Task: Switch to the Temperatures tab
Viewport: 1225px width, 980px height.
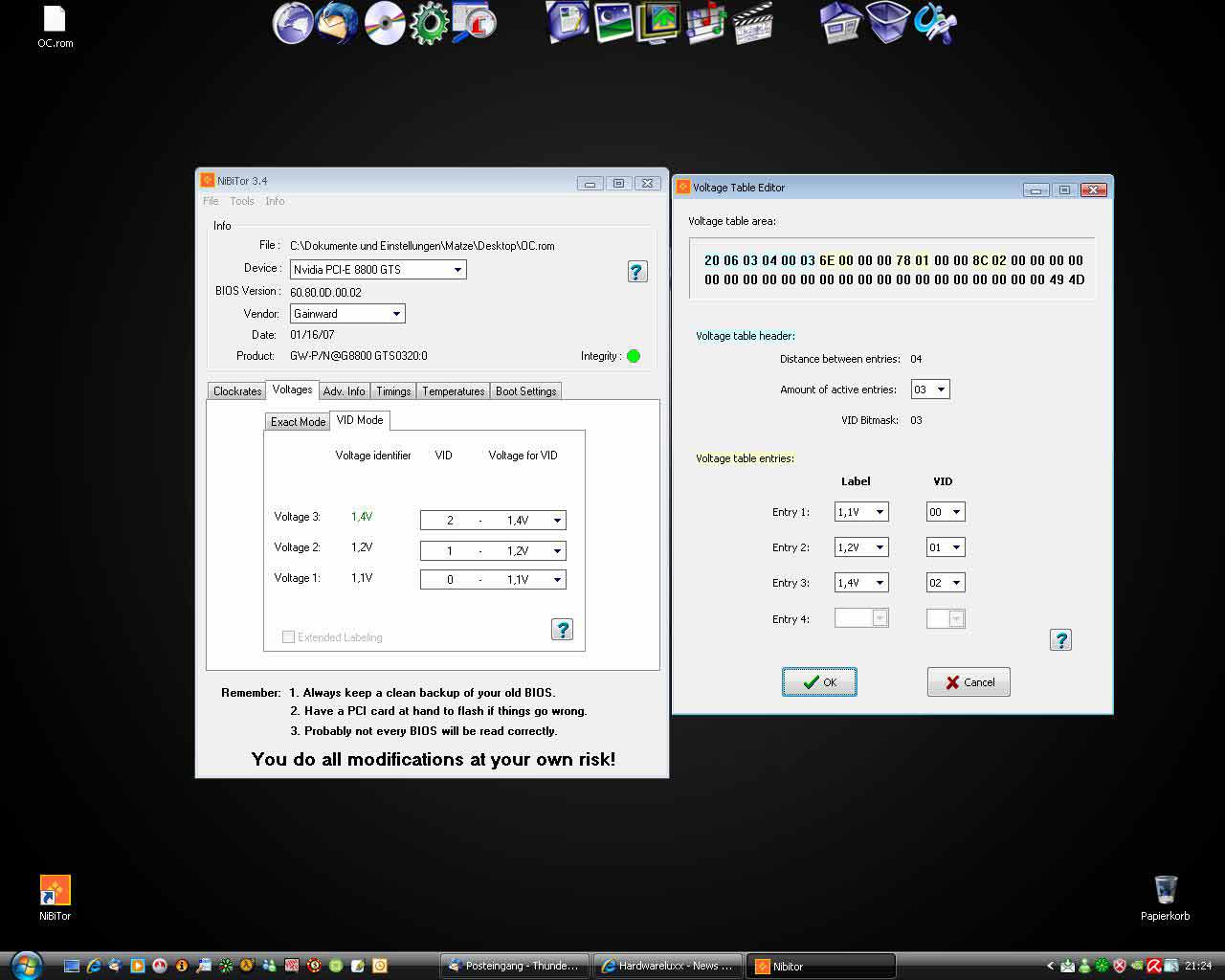Action: pos(454,391)
